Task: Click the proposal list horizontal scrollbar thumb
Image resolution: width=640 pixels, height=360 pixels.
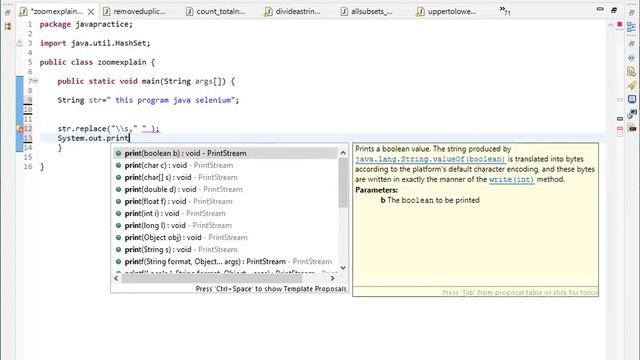Action: pos(211,278)
